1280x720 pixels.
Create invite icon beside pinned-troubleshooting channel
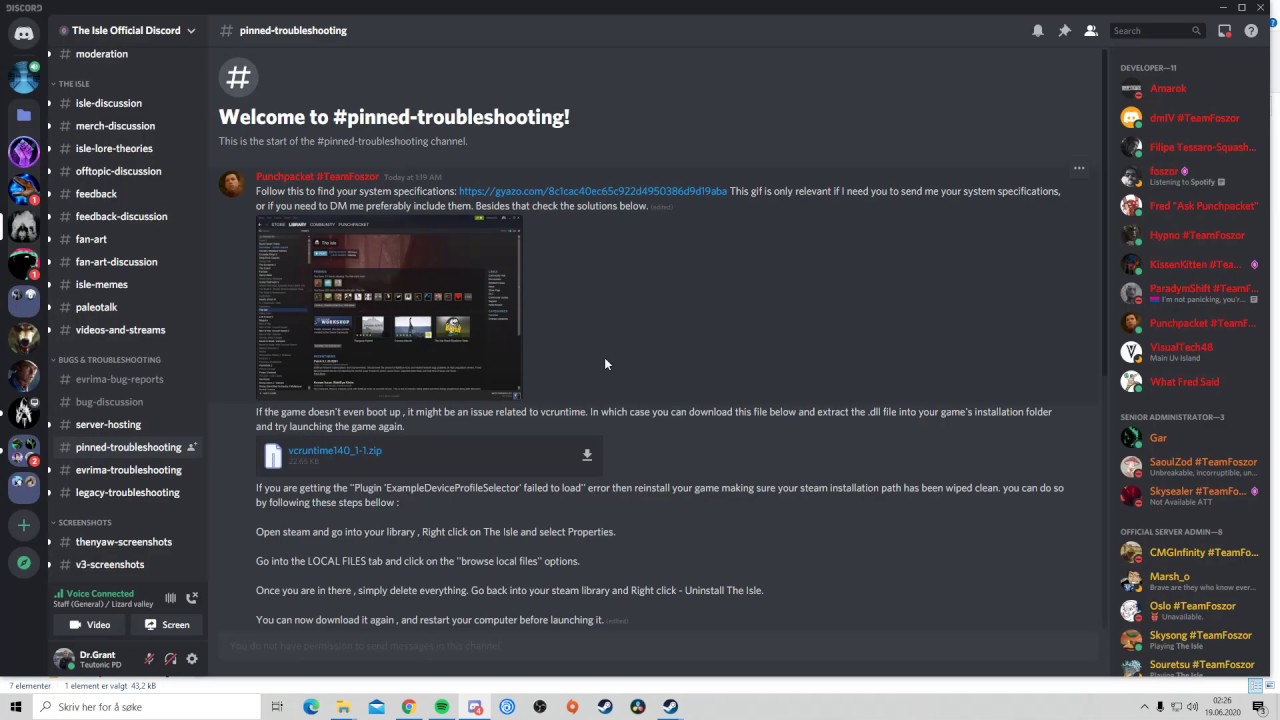click(x=192, y=447)
